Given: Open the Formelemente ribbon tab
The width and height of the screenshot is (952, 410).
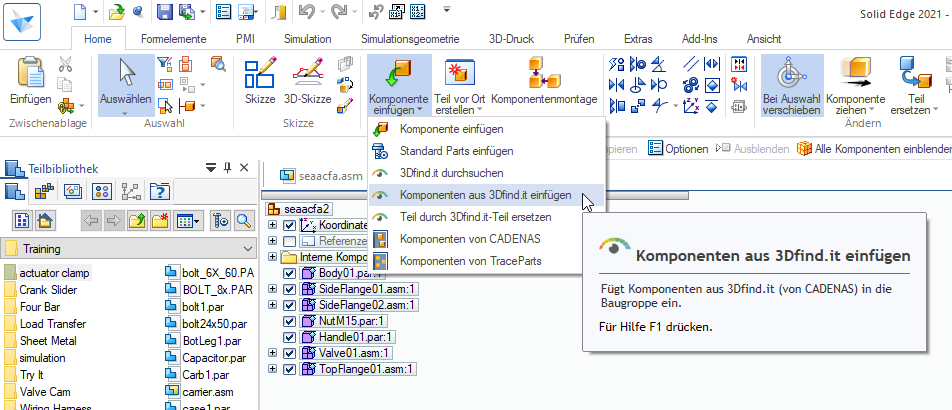Looking at the screenshot, I should (x=174, y=39).
